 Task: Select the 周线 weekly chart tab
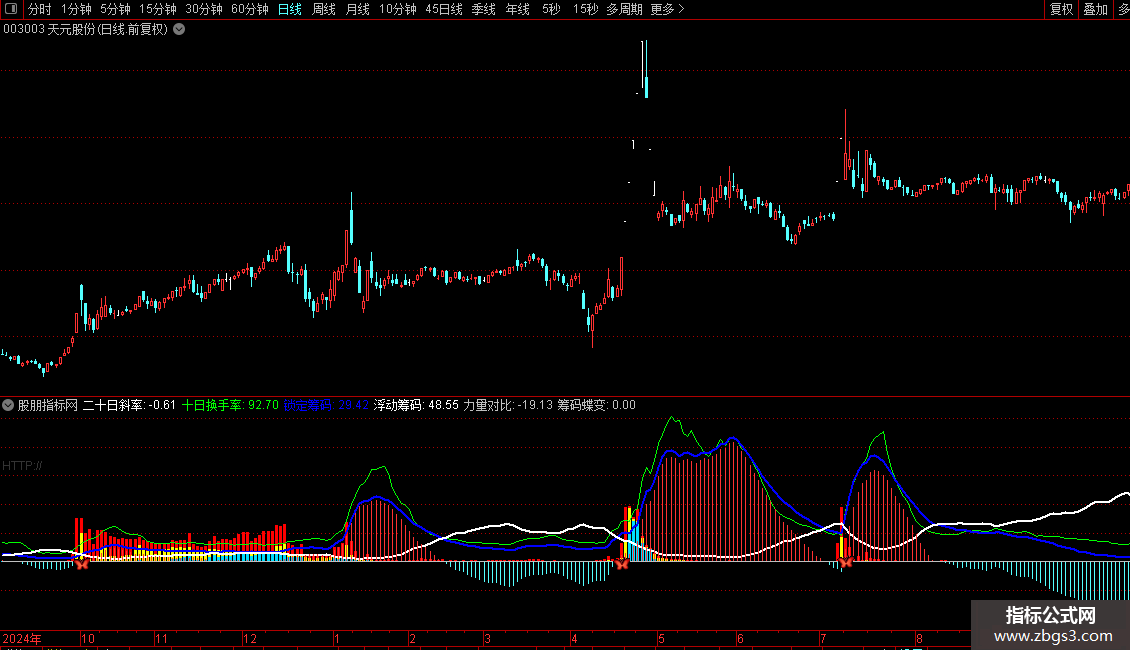click(x=323, y=9)
